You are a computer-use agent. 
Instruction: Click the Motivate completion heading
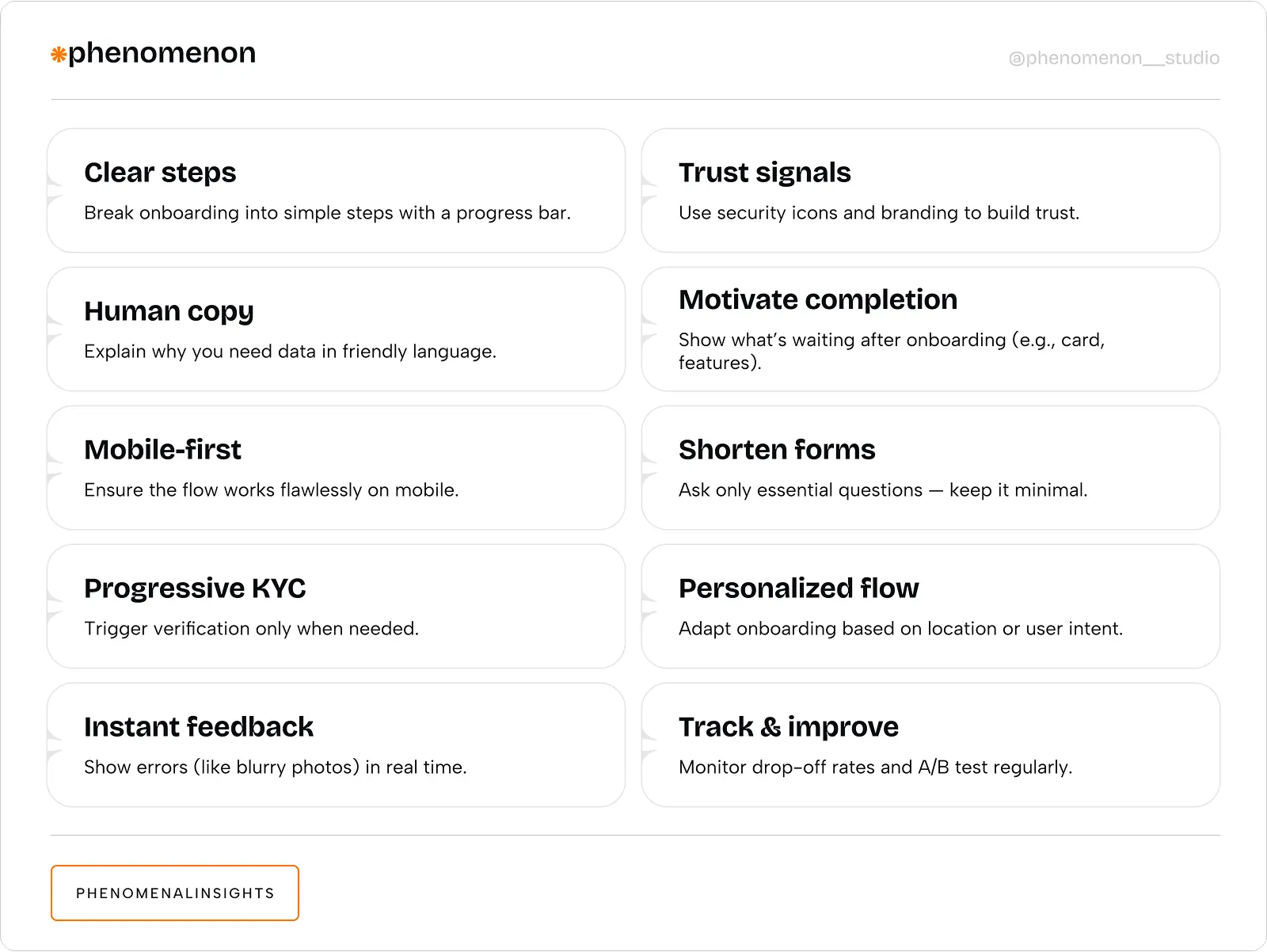pyautogui.click(x=817, y=299)
